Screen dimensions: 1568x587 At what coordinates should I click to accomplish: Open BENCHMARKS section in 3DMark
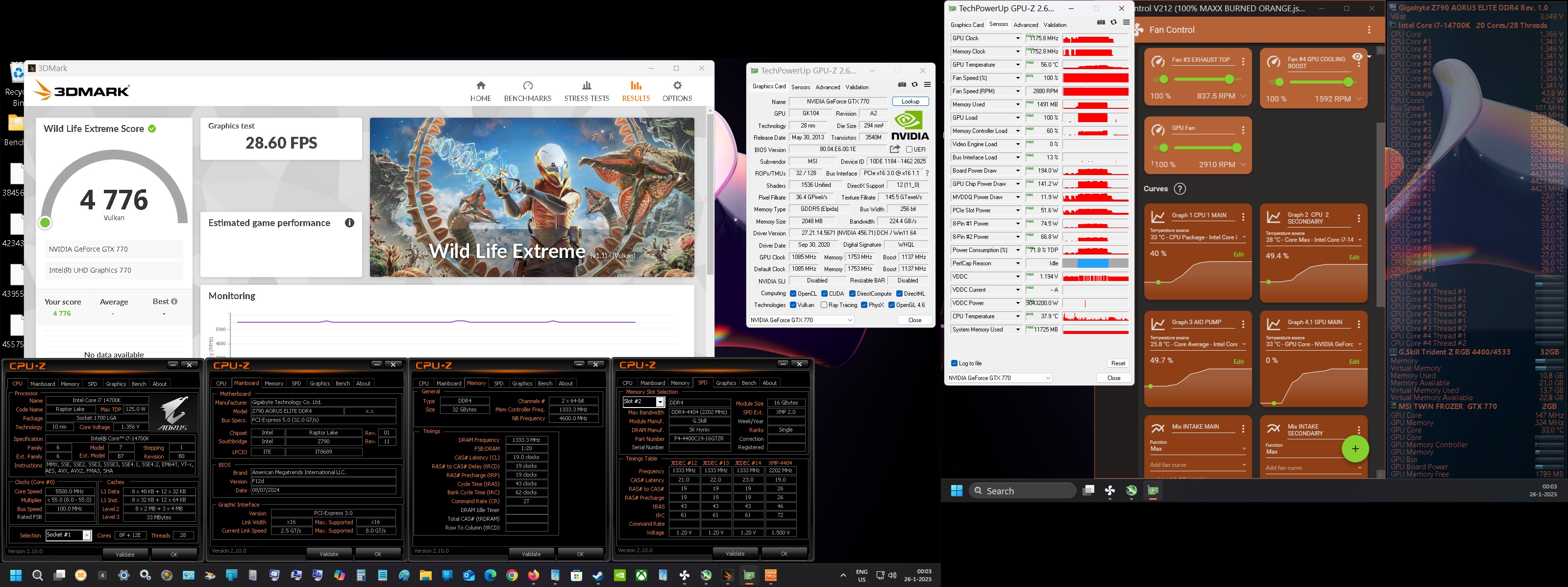527,91
